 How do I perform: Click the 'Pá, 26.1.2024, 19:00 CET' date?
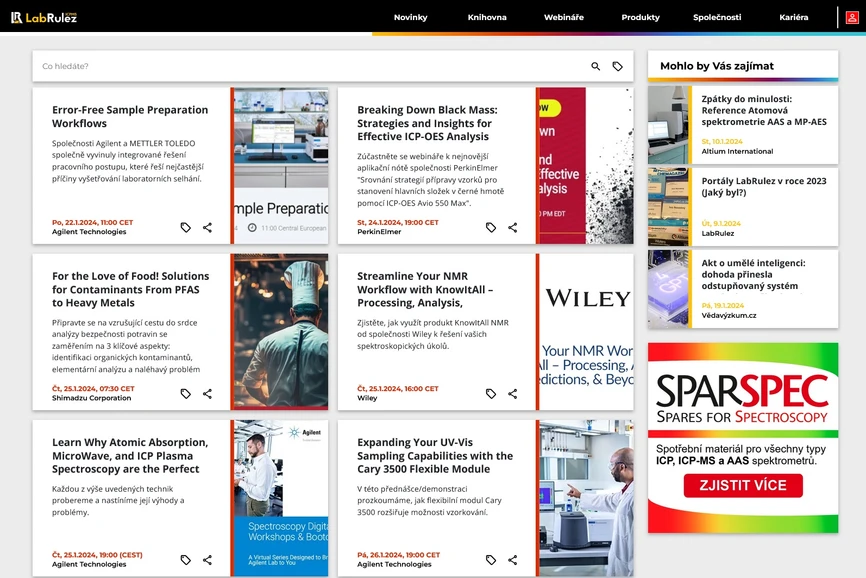point(398,555)
